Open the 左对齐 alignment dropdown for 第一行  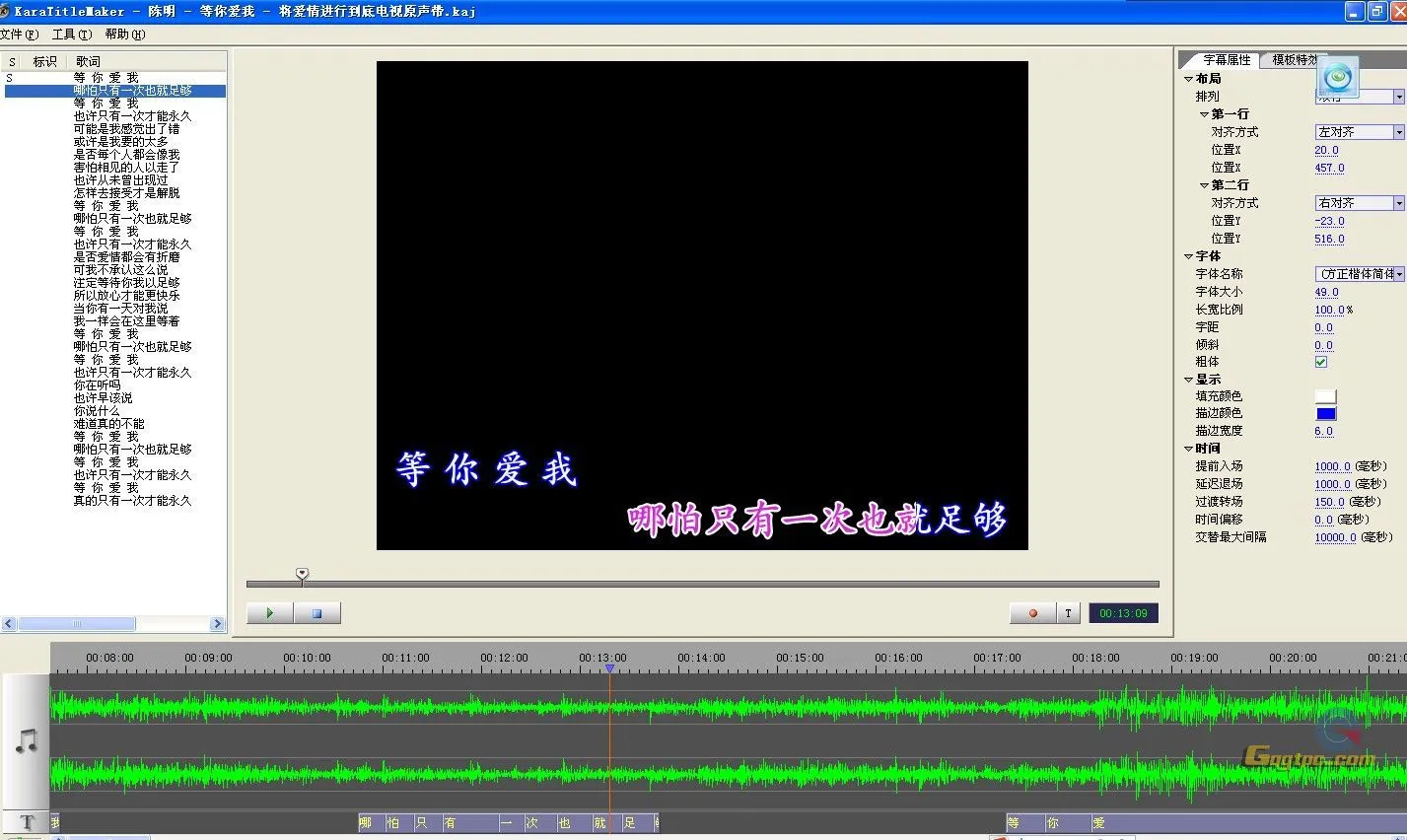[1399, 131]
